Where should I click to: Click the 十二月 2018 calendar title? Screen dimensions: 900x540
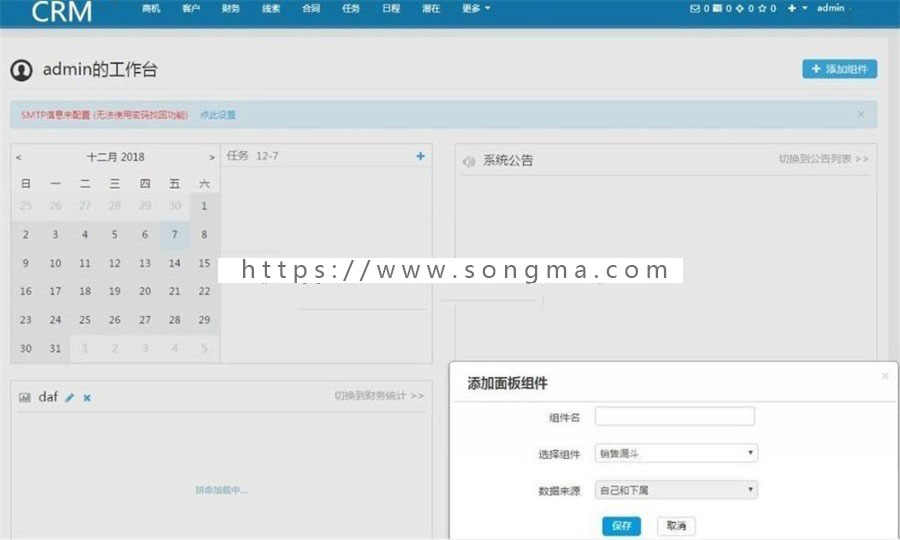(x=115, y=157)
